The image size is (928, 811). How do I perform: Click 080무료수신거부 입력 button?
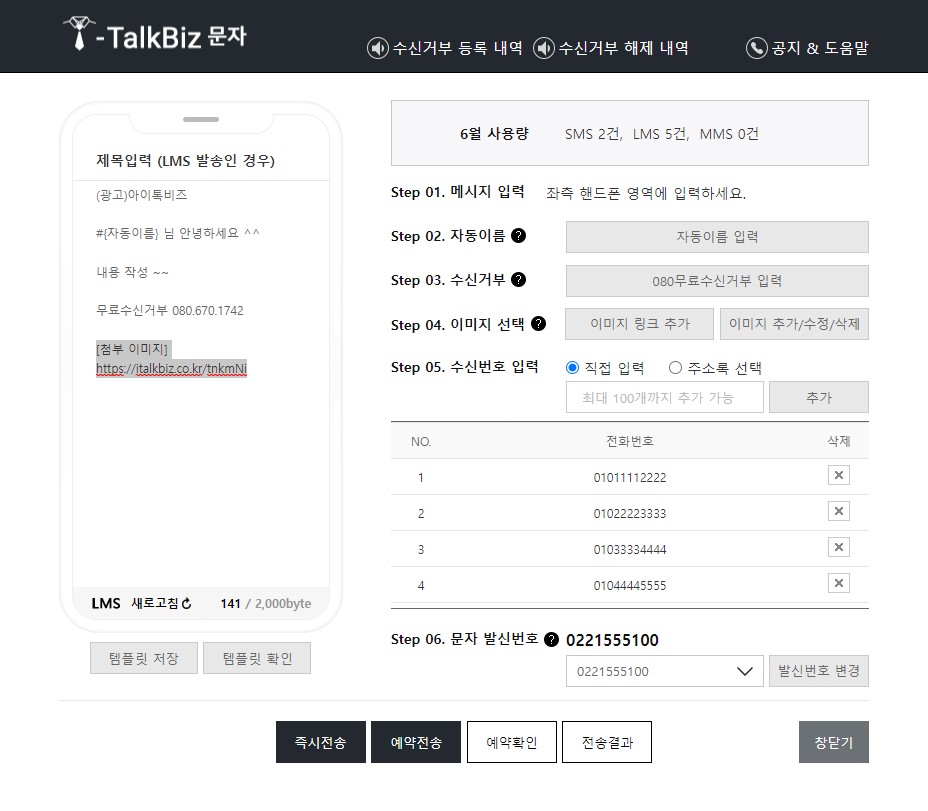coord(717,281)
